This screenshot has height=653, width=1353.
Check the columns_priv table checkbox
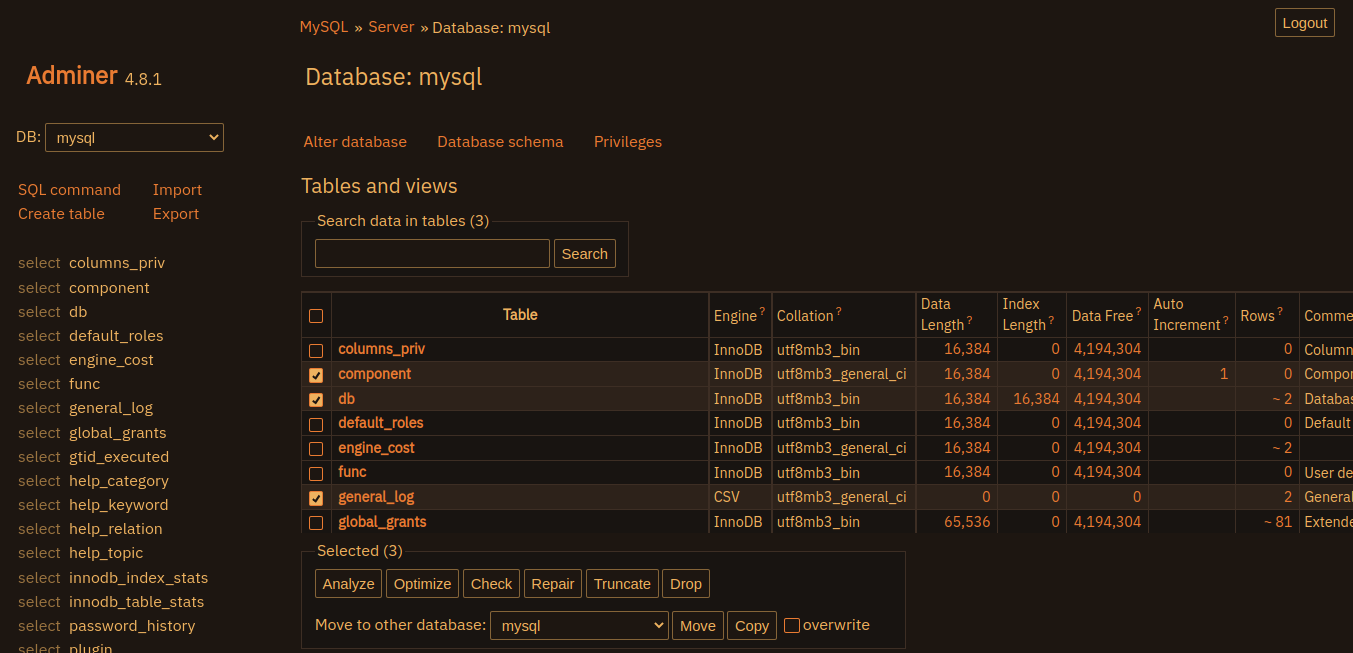tap(316, 351)
